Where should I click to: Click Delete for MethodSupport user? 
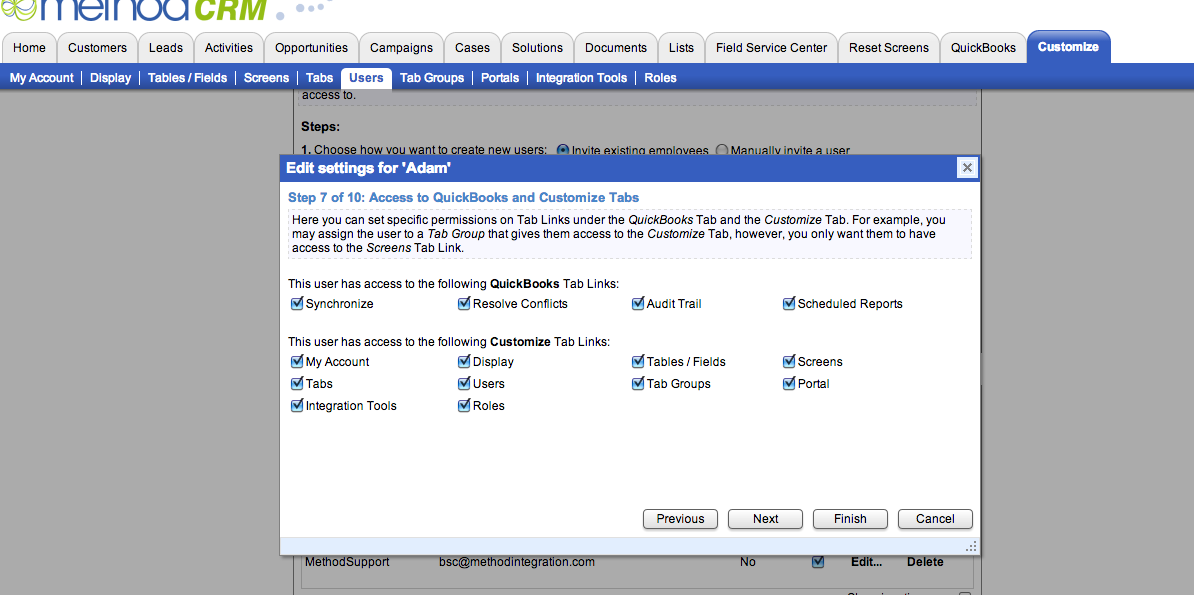pyautogui.click(x=924, y=562)
